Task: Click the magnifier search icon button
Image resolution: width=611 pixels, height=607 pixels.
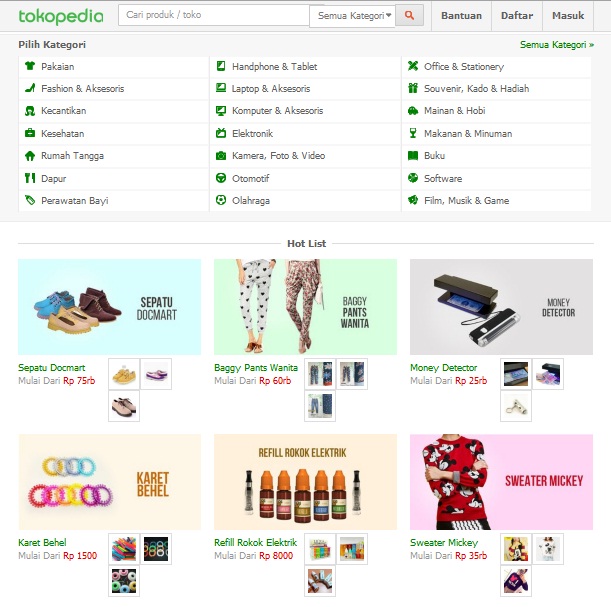Action: point(409,16)
